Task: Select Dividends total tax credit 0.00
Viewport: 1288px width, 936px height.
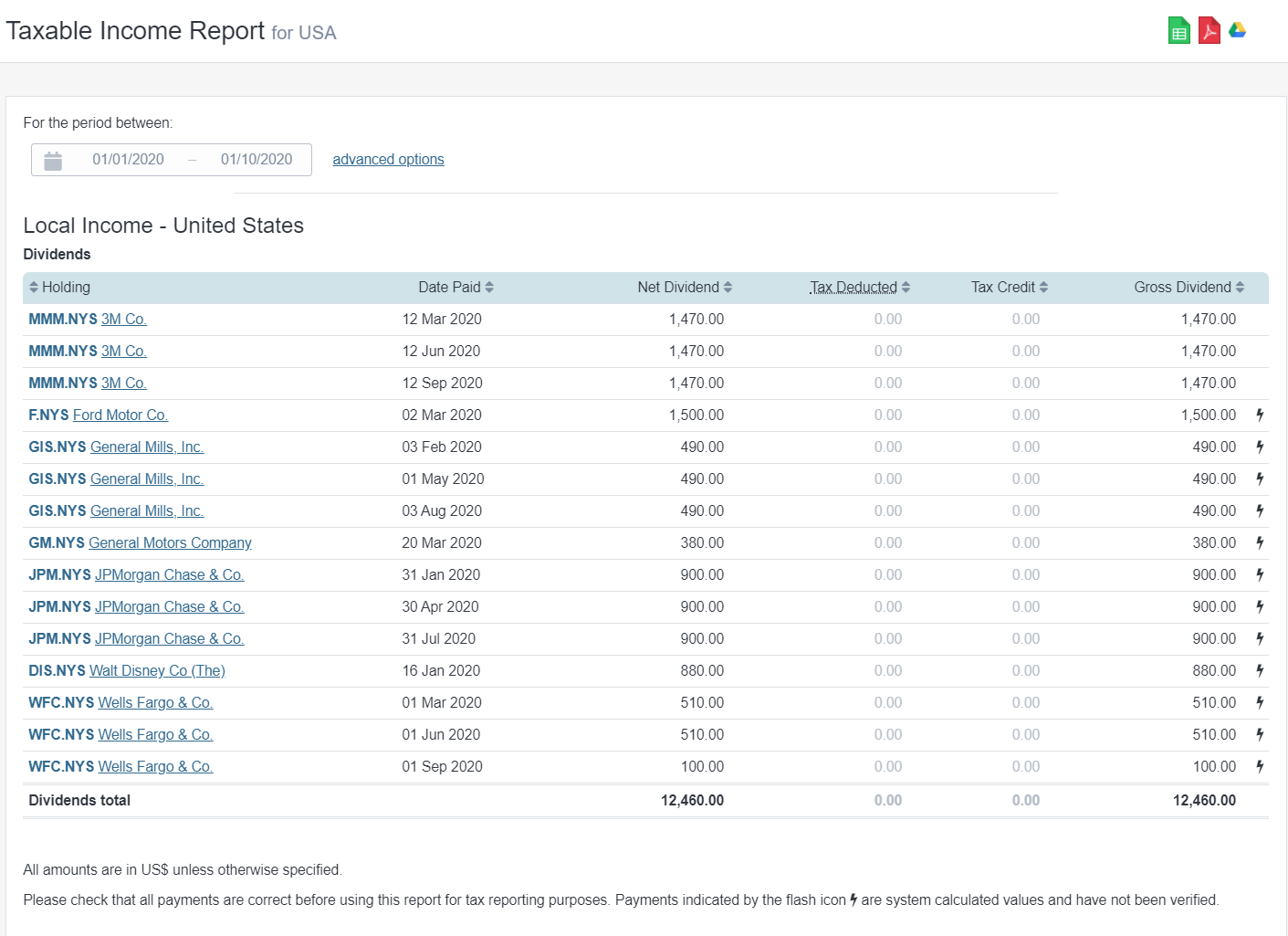Action: pyautogui.click(x=1026, y=800)
